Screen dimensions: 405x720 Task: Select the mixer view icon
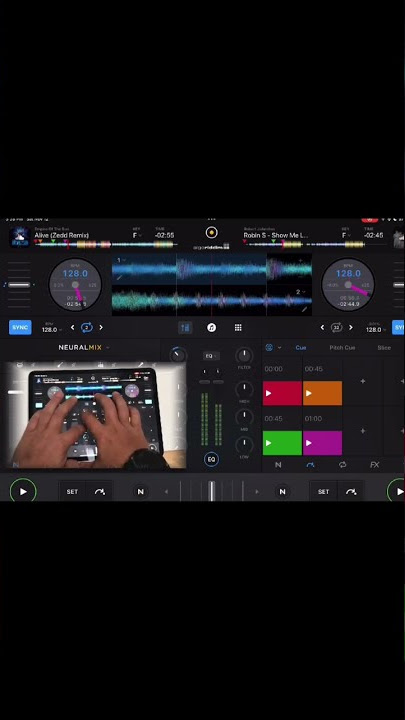coord(185,327)
